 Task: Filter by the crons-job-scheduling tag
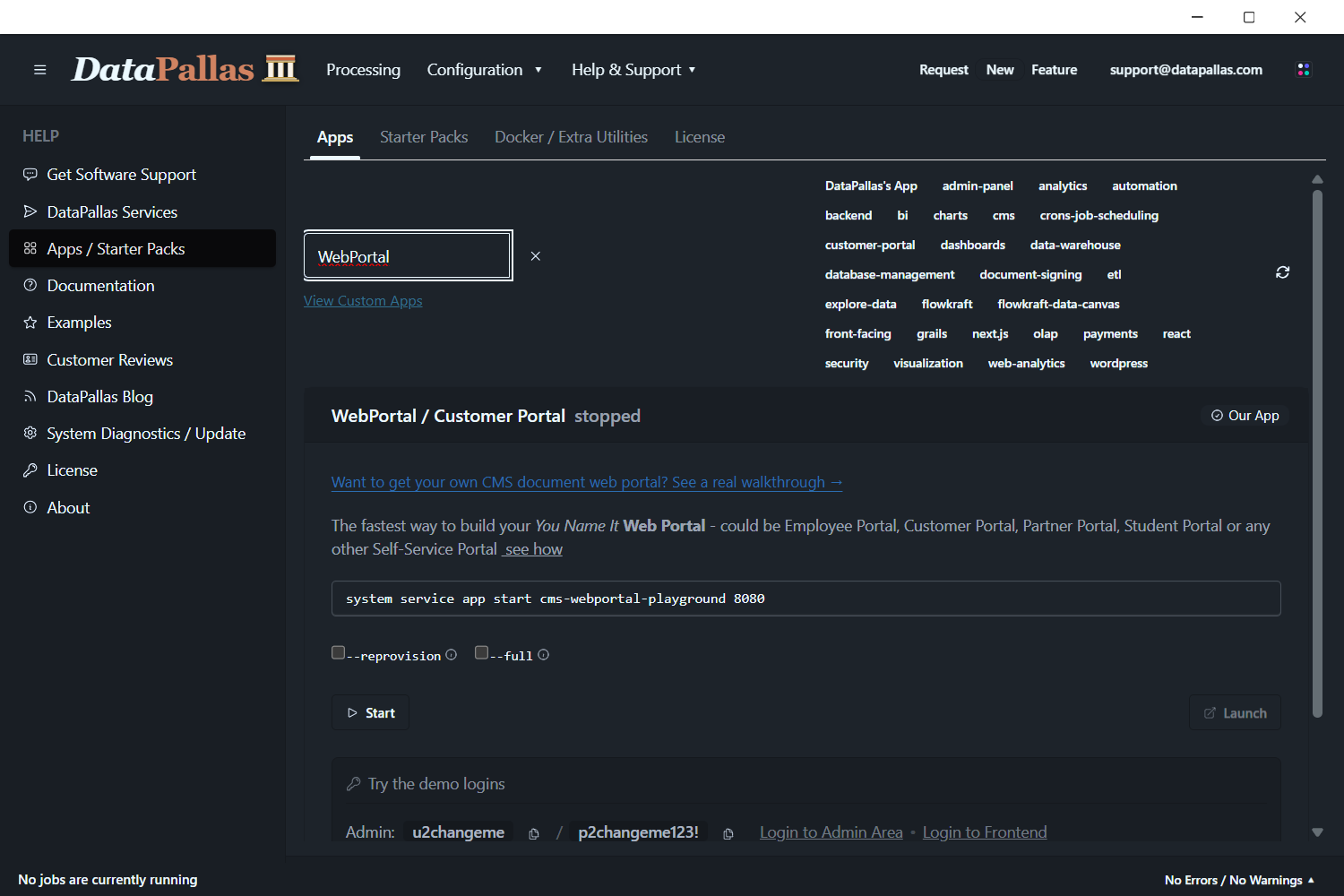pos(1098,216)
